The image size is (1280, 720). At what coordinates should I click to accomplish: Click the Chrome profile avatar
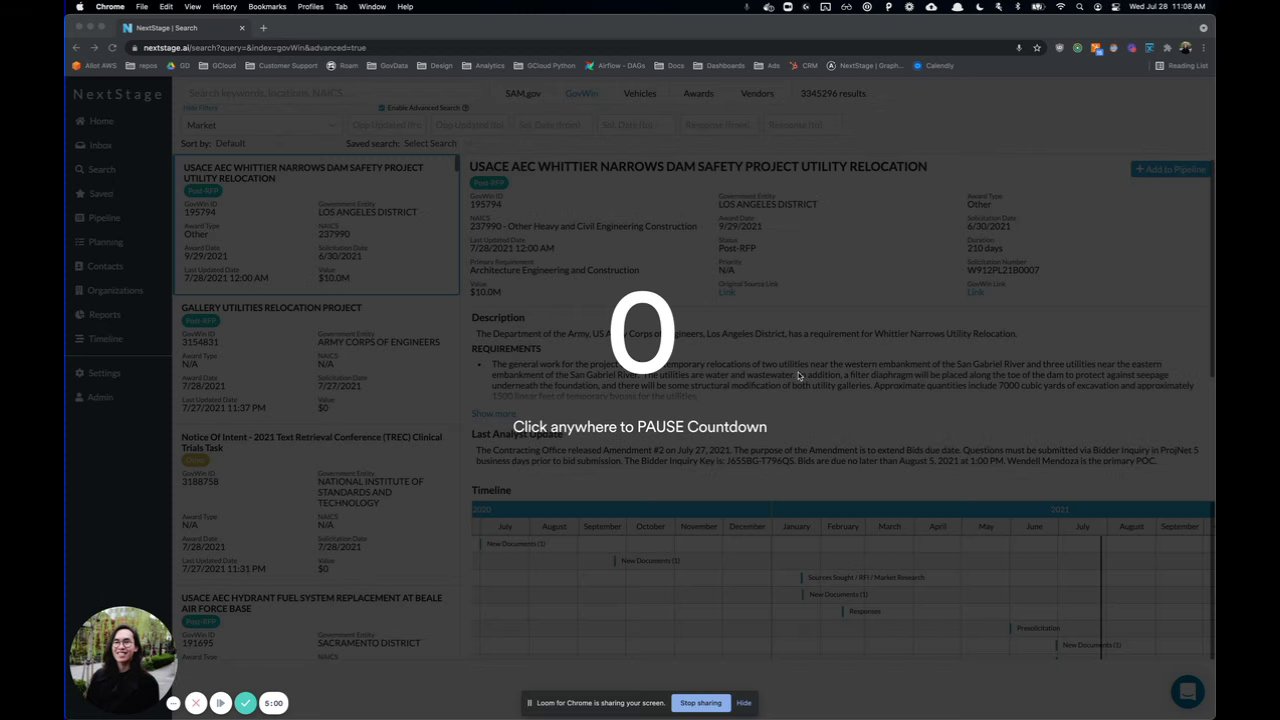[x=1185, y=48]
